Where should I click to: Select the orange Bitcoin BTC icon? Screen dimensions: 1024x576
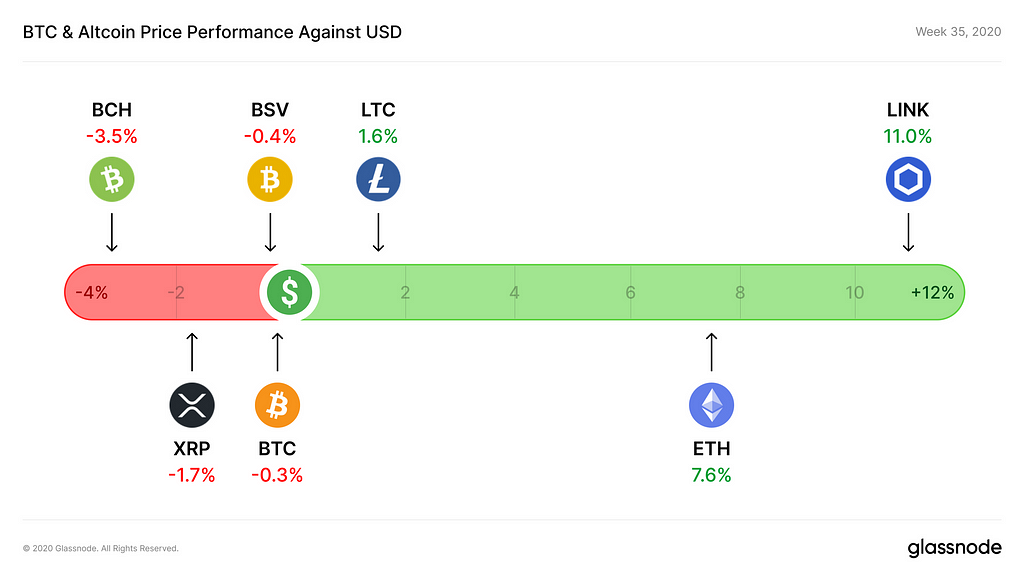click(278, 405)
